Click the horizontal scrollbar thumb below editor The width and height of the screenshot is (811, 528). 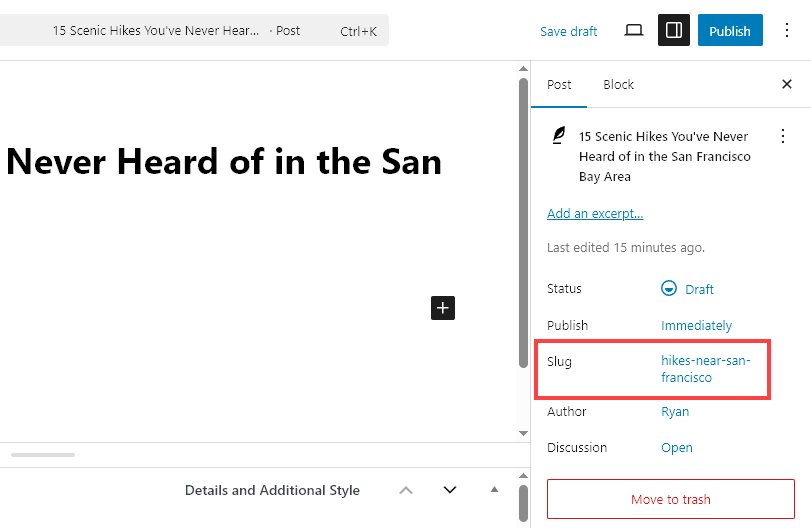[x=43, y=455]
